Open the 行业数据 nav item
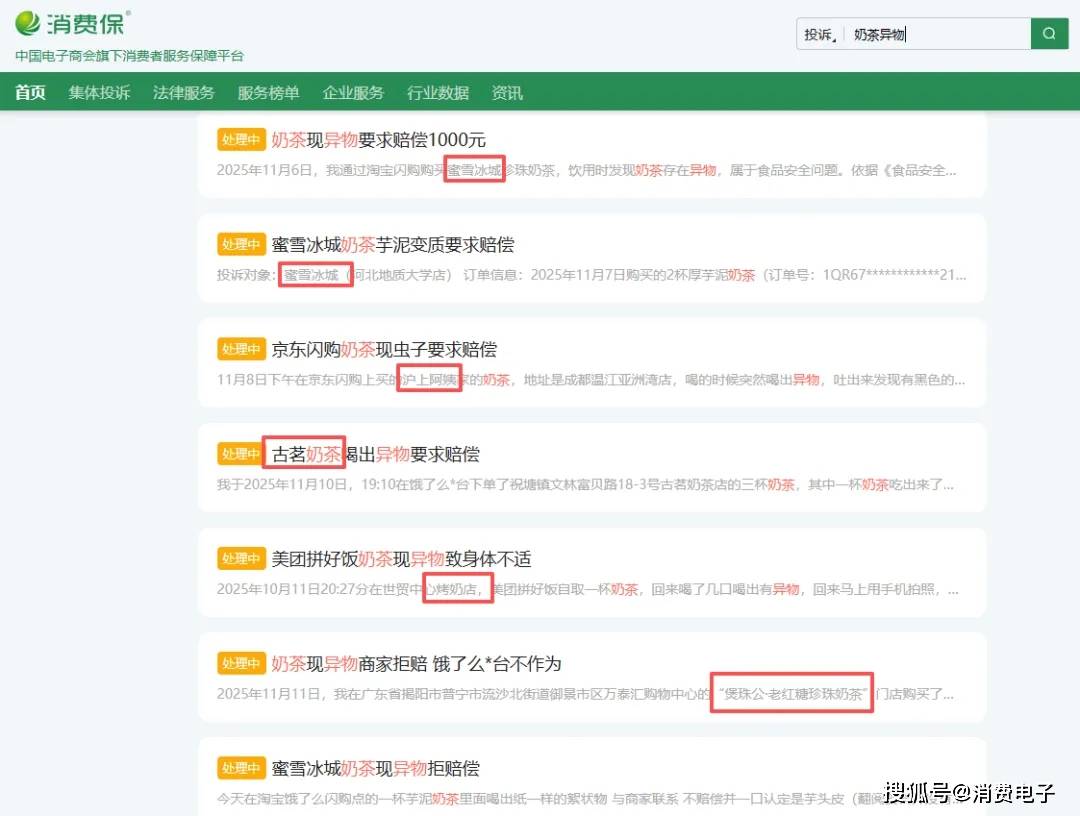The width and height of the screenshot is (1080, 816). click(437, 93)
